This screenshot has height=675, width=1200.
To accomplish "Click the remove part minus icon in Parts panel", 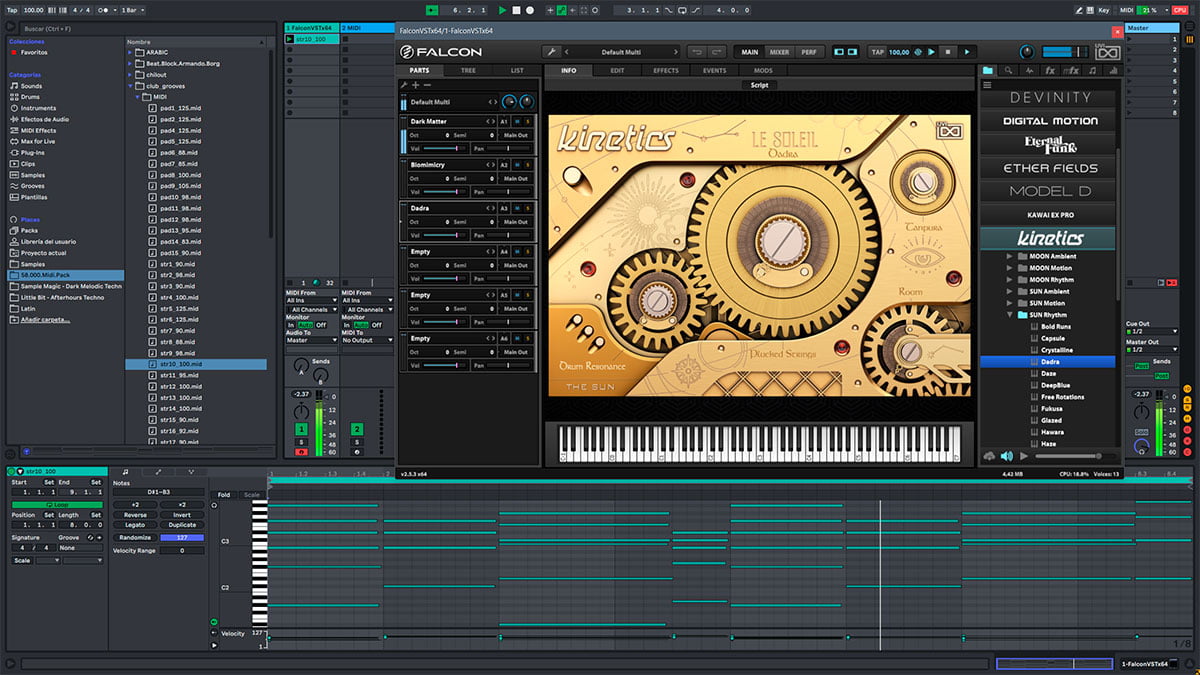I will coord(427,86).
